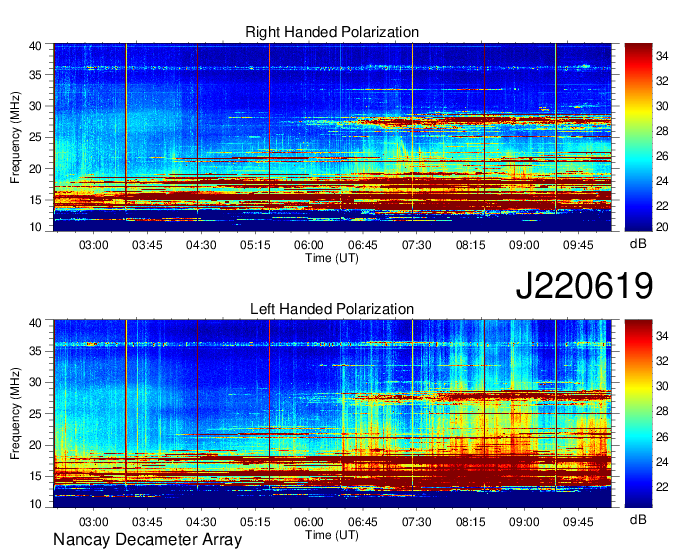Screen dimensions: 680x552
Task: Click the 03:00 tick under Right Handed plot
Action: click(x=93, y=245)
